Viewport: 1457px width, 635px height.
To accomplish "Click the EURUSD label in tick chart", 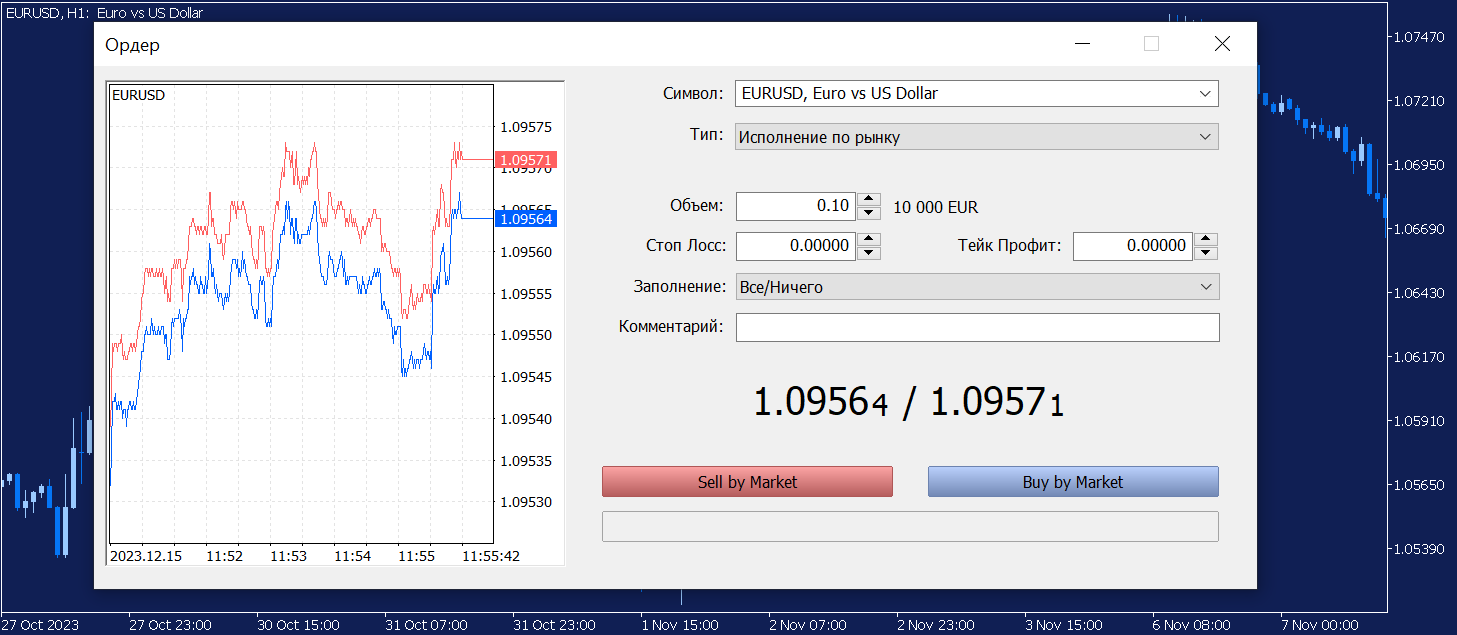I will (x=139, y=95).
